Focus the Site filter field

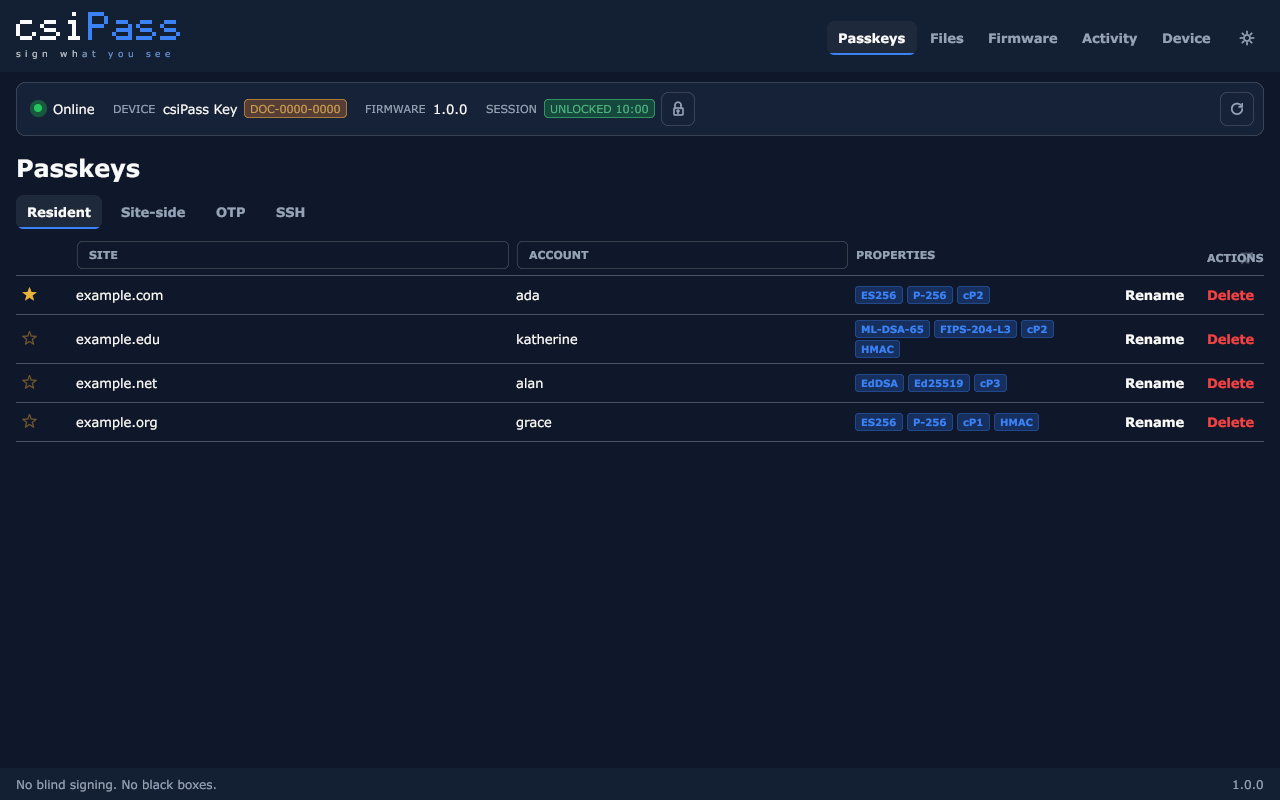(293, 255)
